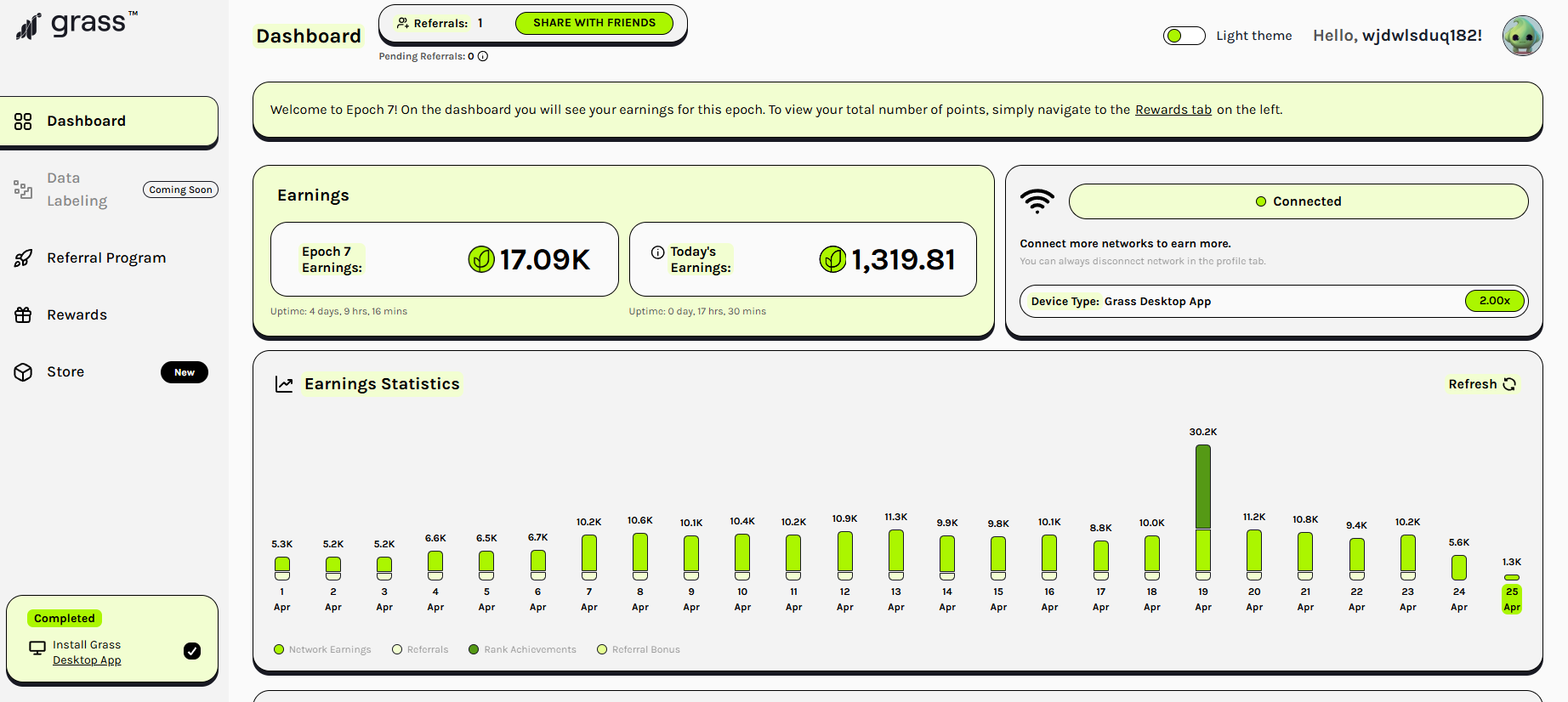Image resolution: width=1568 pixels, height=702 pixels.
Task: Click the Dashboard grid icon in sidebar
Action: (x=23, y=122)
